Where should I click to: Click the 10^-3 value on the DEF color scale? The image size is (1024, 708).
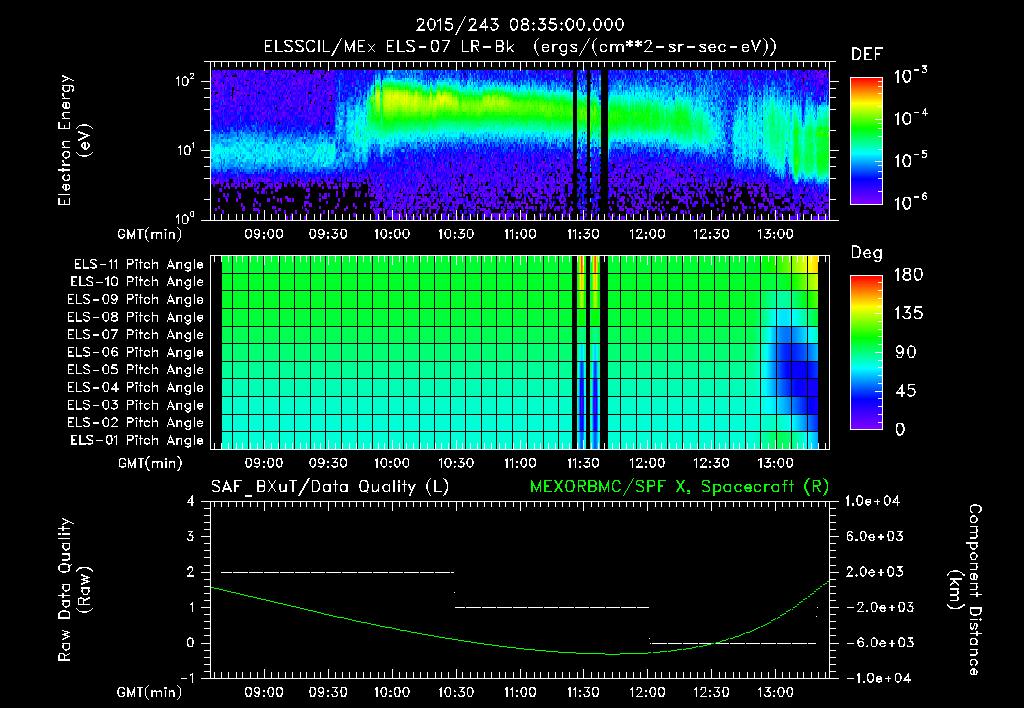tap(910, 76)
